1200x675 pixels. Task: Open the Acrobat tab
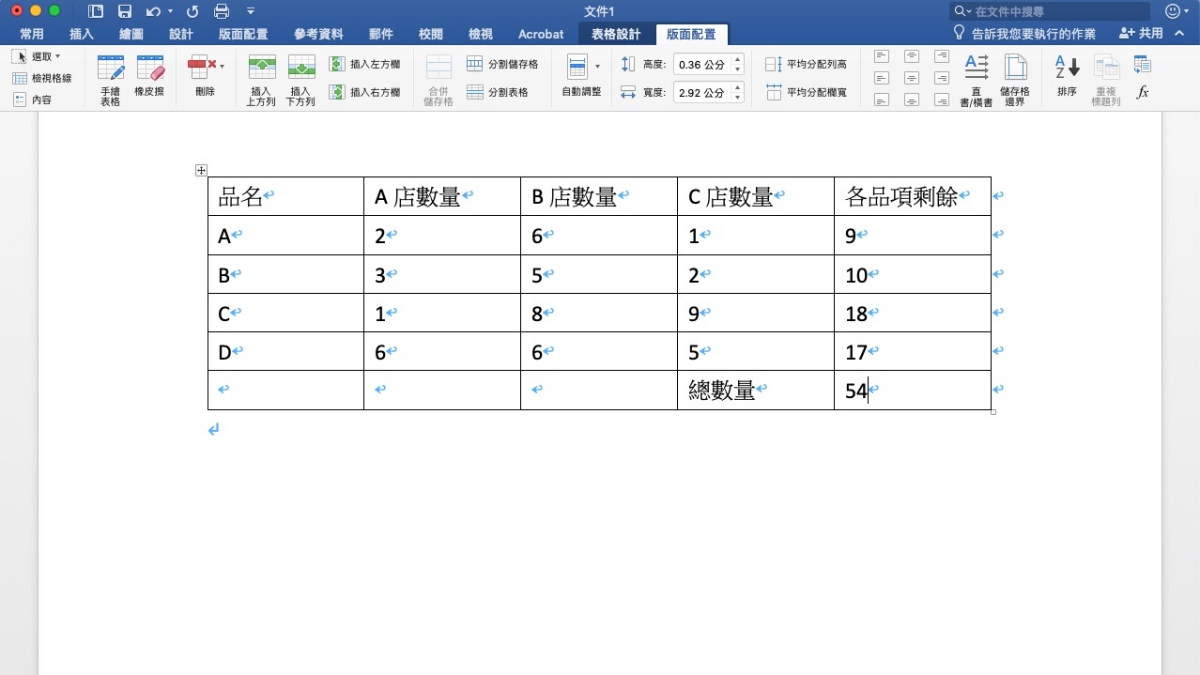click(541, 34)
